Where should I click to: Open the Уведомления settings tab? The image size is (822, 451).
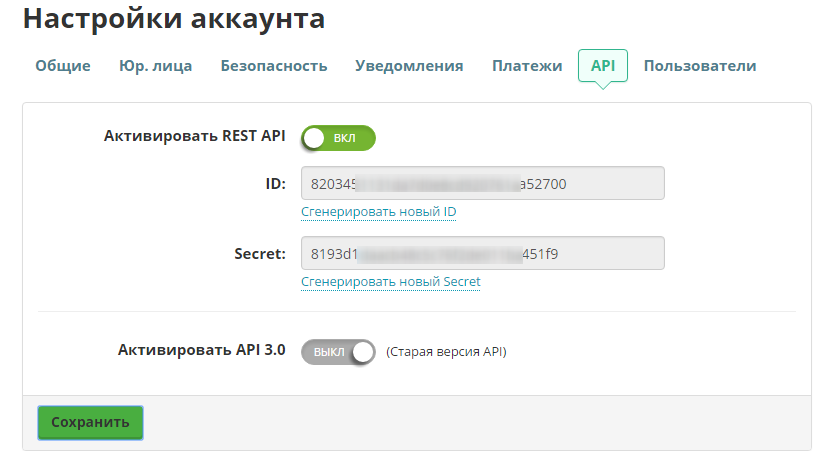click(x=409, y=66)
